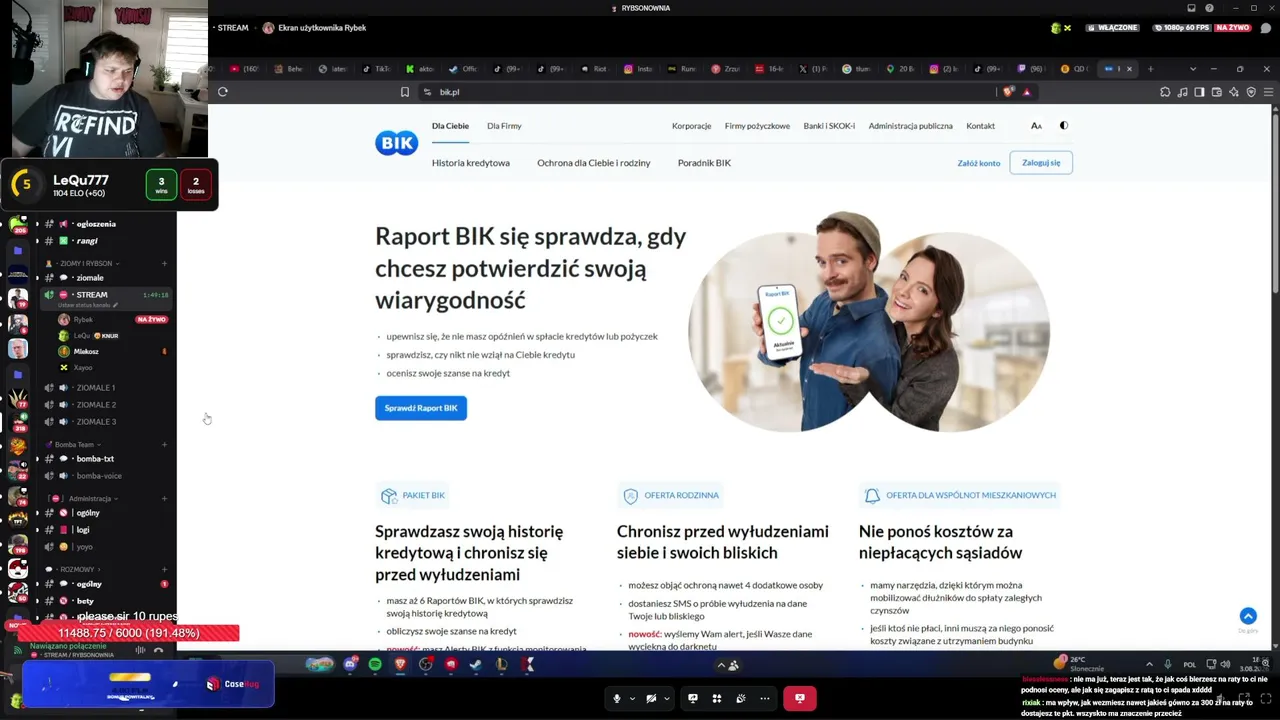
Task: Join the ZIOMALE 1 voice channel
Action: [96, 388]
